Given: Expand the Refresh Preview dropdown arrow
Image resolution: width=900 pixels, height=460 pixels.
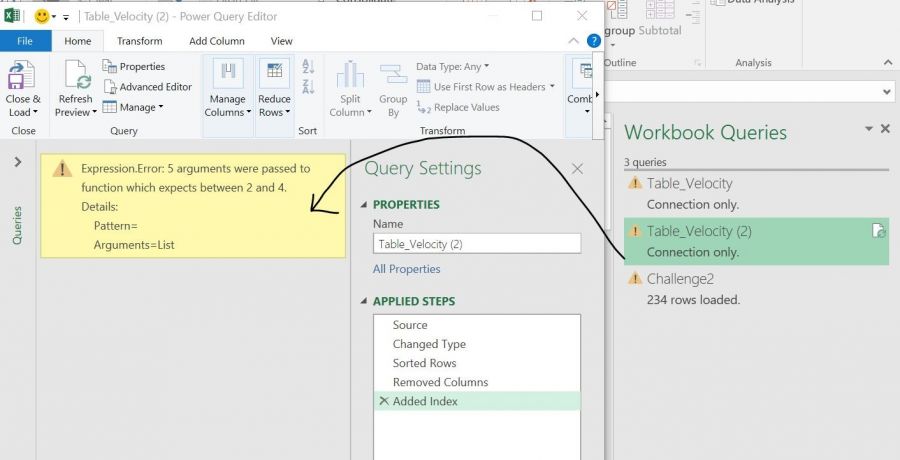Looking at the screenshot, I should point(94,113).
